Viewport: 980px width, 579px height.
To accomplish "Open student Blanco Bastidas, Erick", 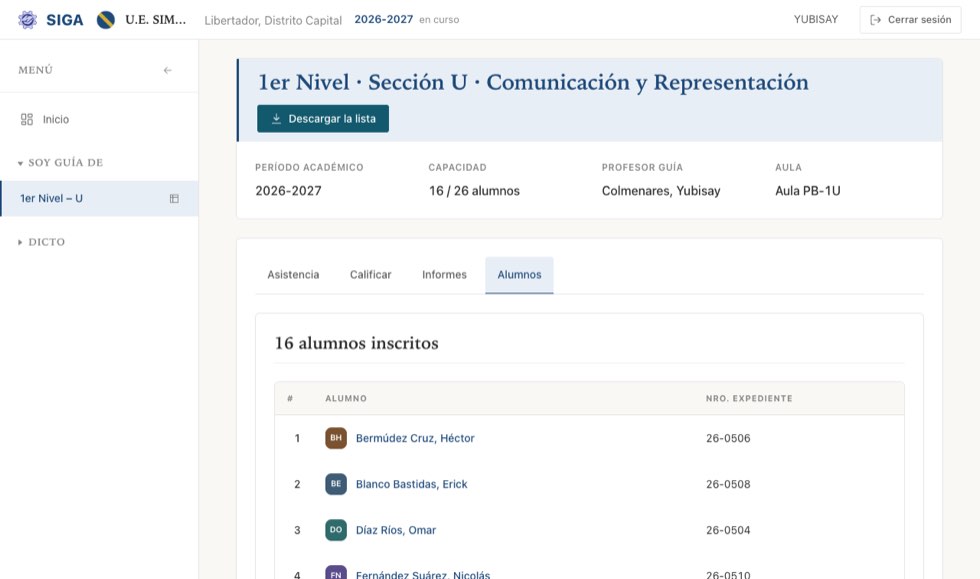I will coord(412,484).
